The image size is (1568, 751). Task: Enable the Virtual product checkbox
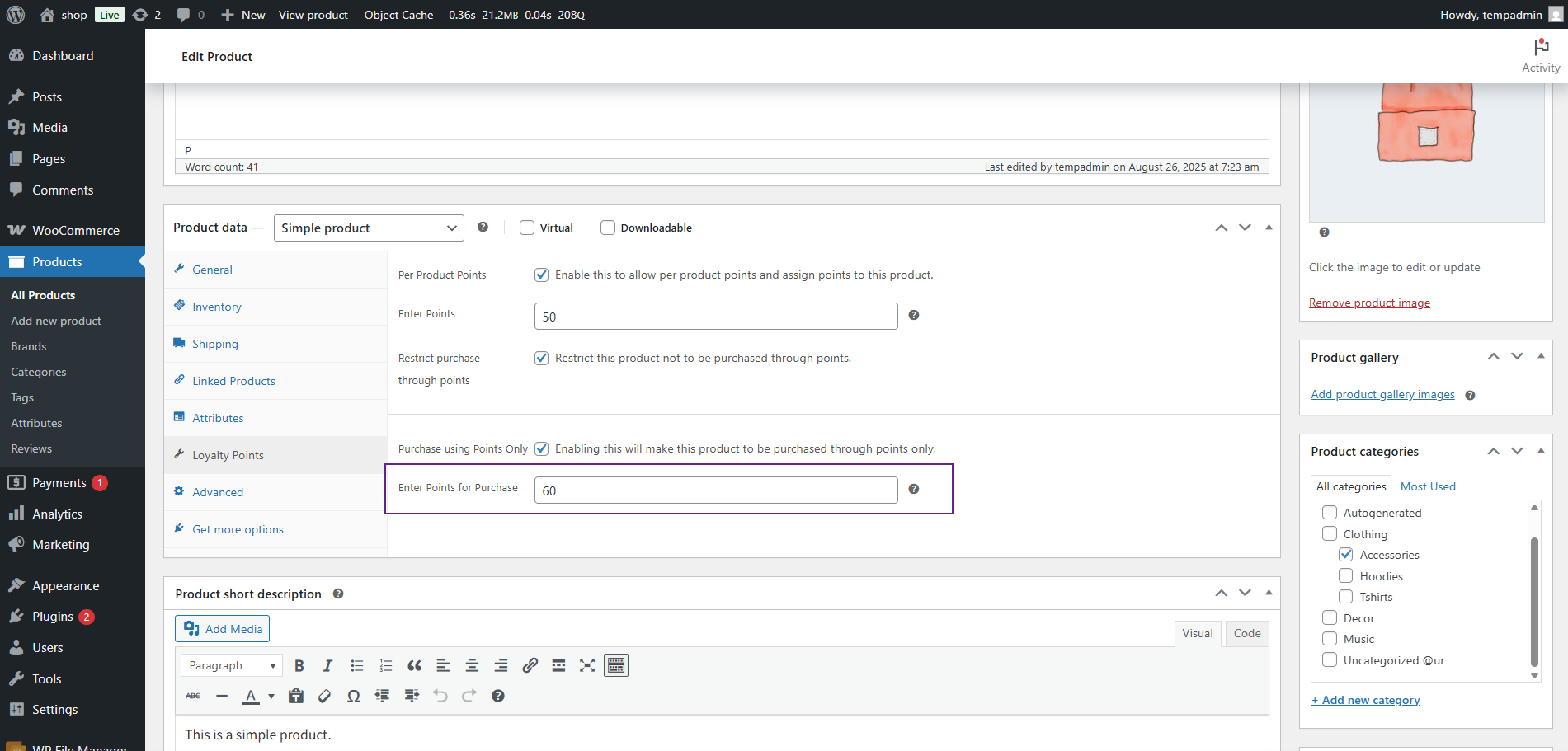(527, 228)
